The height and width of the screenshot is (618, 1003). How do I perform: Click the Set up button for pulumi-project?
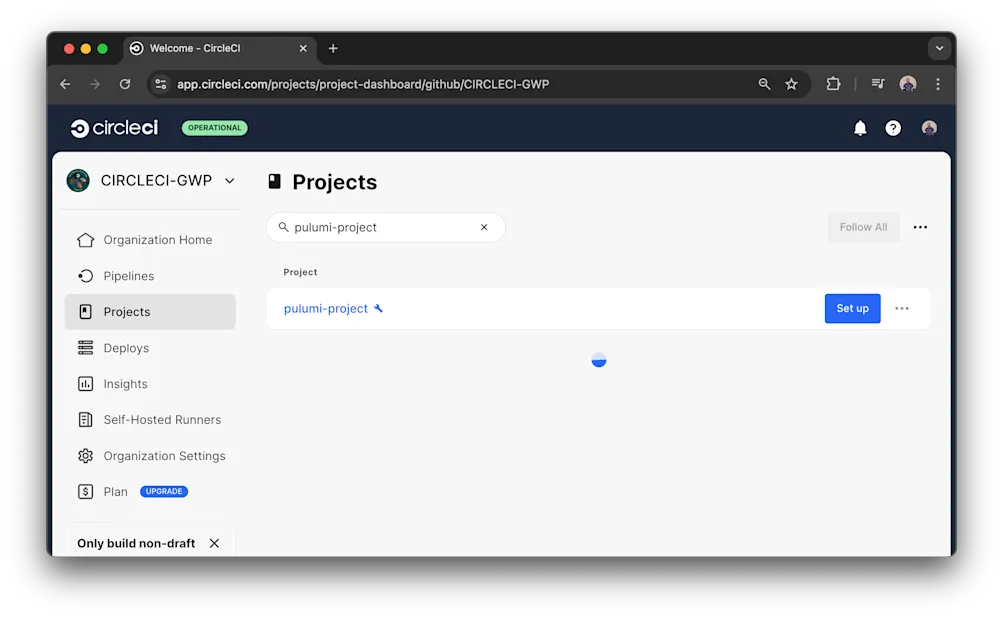pos(852,309)
